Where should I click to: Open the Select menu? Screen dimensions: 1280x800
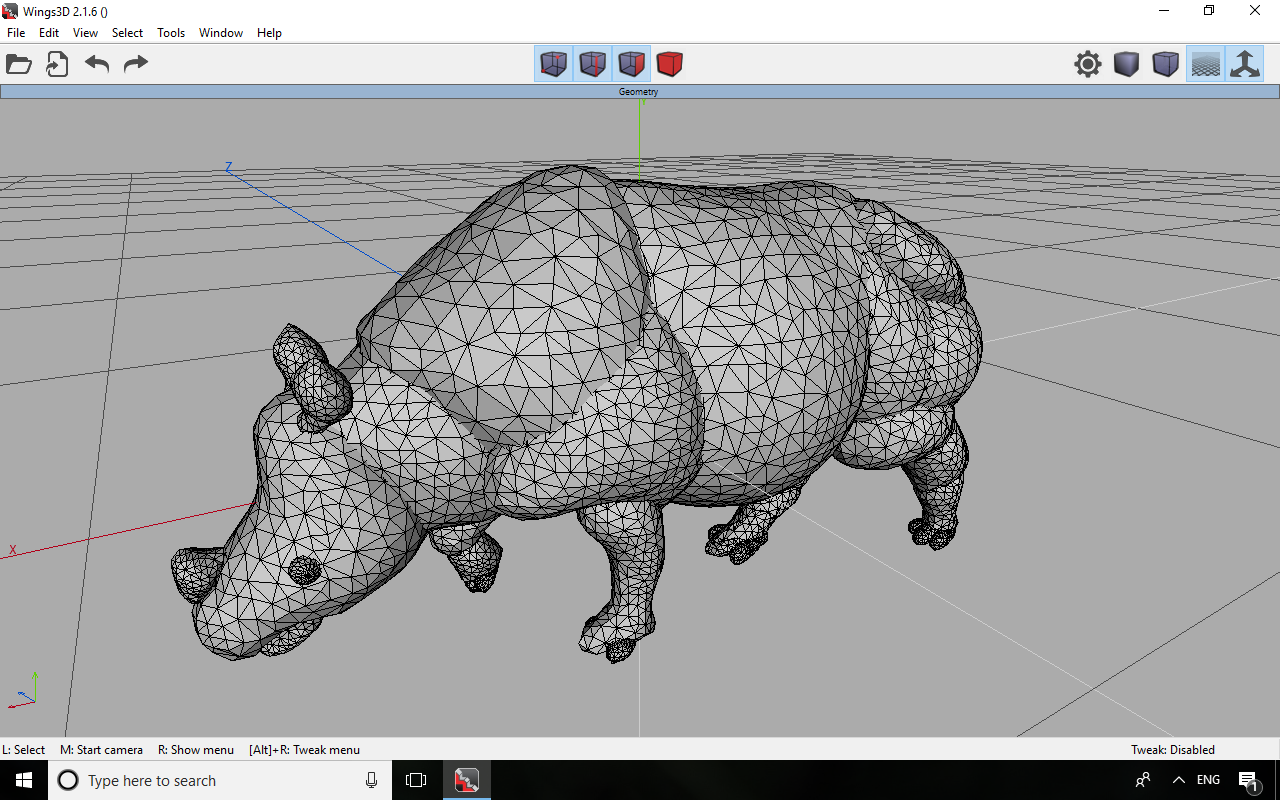point(127,32)
